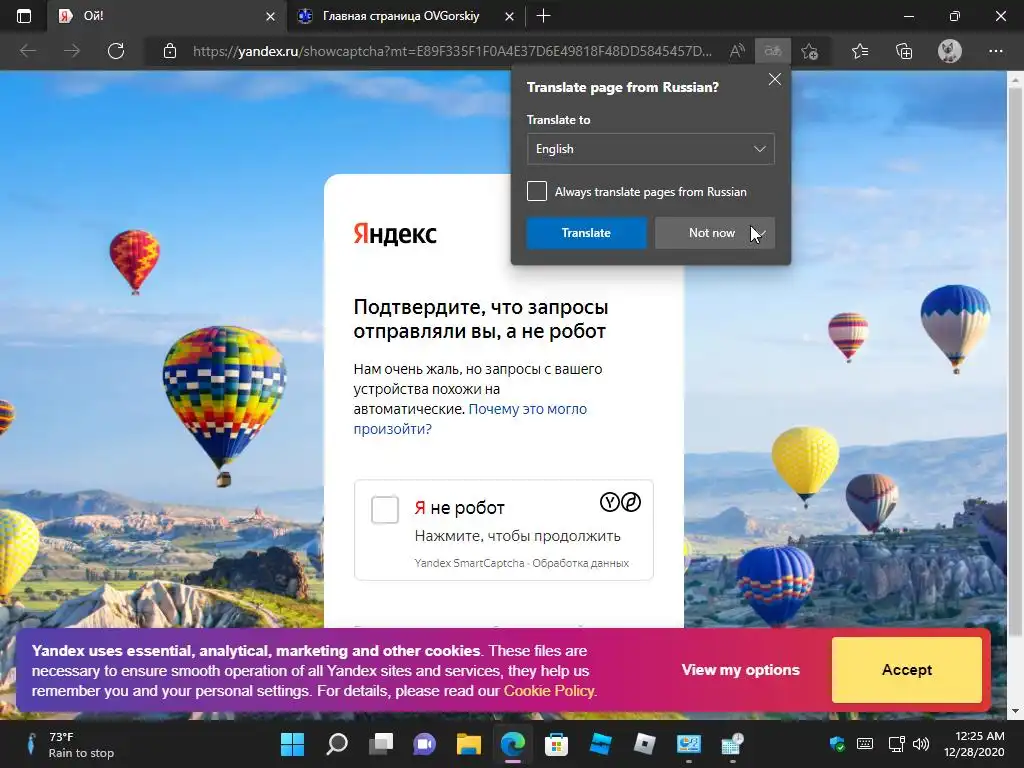Open Read aloud icon in address bar
Screen dimensions: 1024x768
click(737, 51)
